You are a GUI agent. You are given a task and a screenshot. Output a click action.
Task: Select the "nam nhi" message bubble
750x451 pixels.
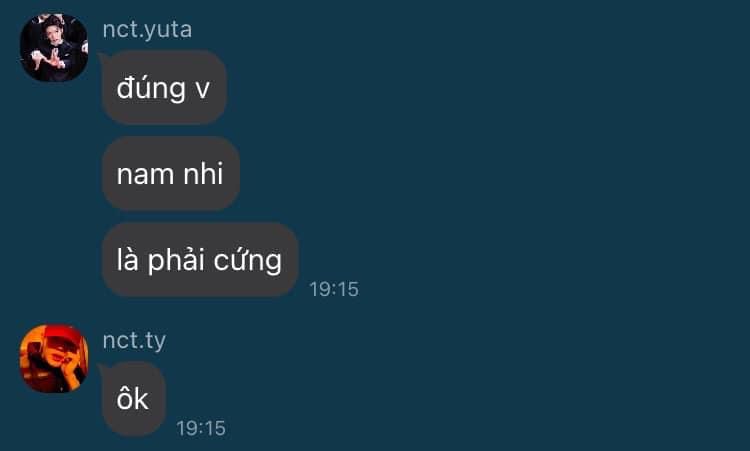click(171, 173)
